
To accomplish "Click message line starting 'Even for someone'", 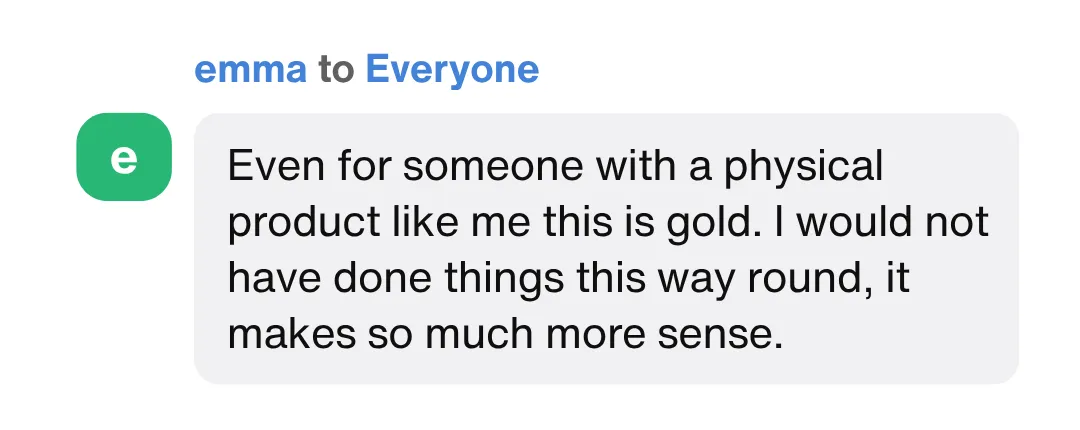I will pos(555,166).
